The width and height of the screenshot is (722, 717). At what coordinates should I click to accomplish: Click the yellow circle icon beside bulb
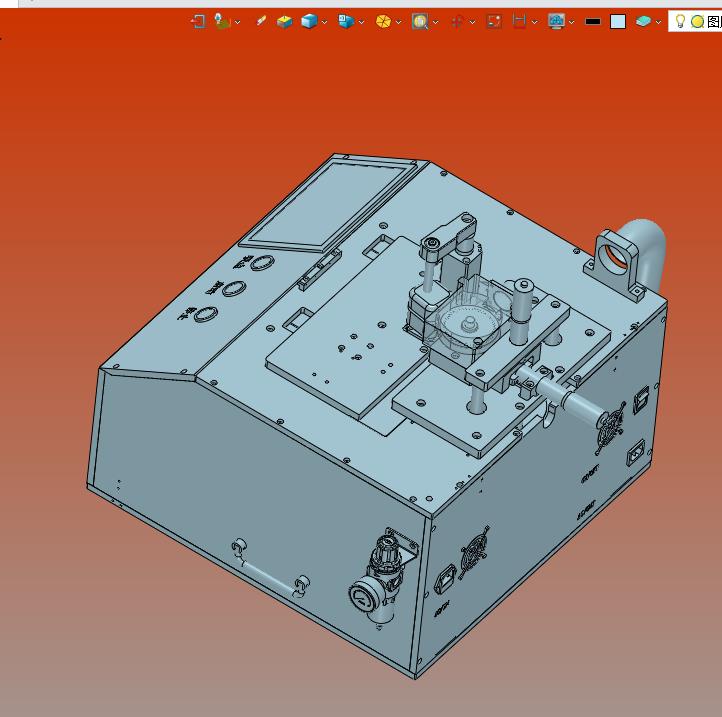coord(698,22)
